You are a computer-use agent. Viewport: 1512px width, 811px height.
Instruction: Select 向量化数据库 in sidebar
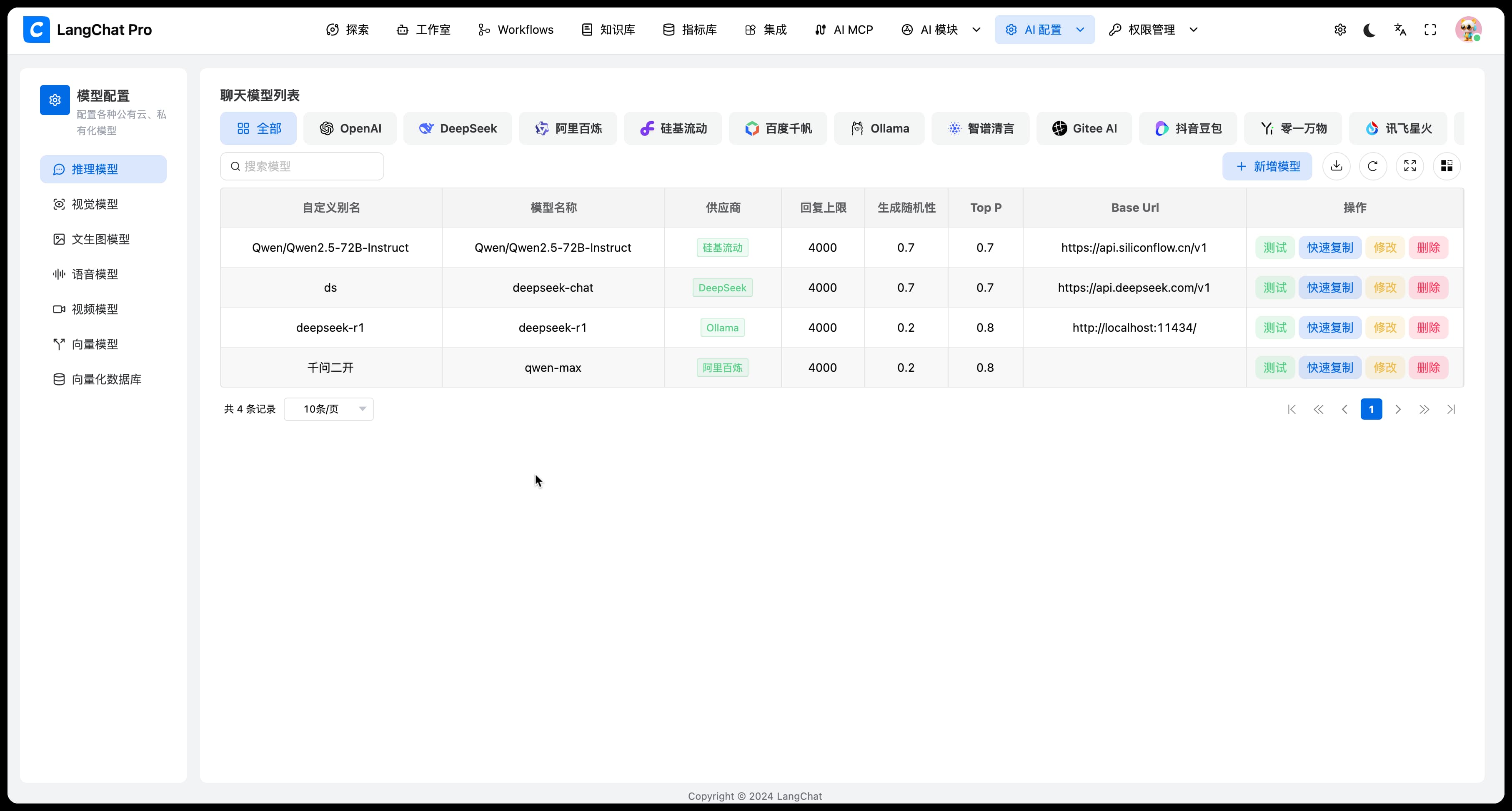[x=103, y=379]
